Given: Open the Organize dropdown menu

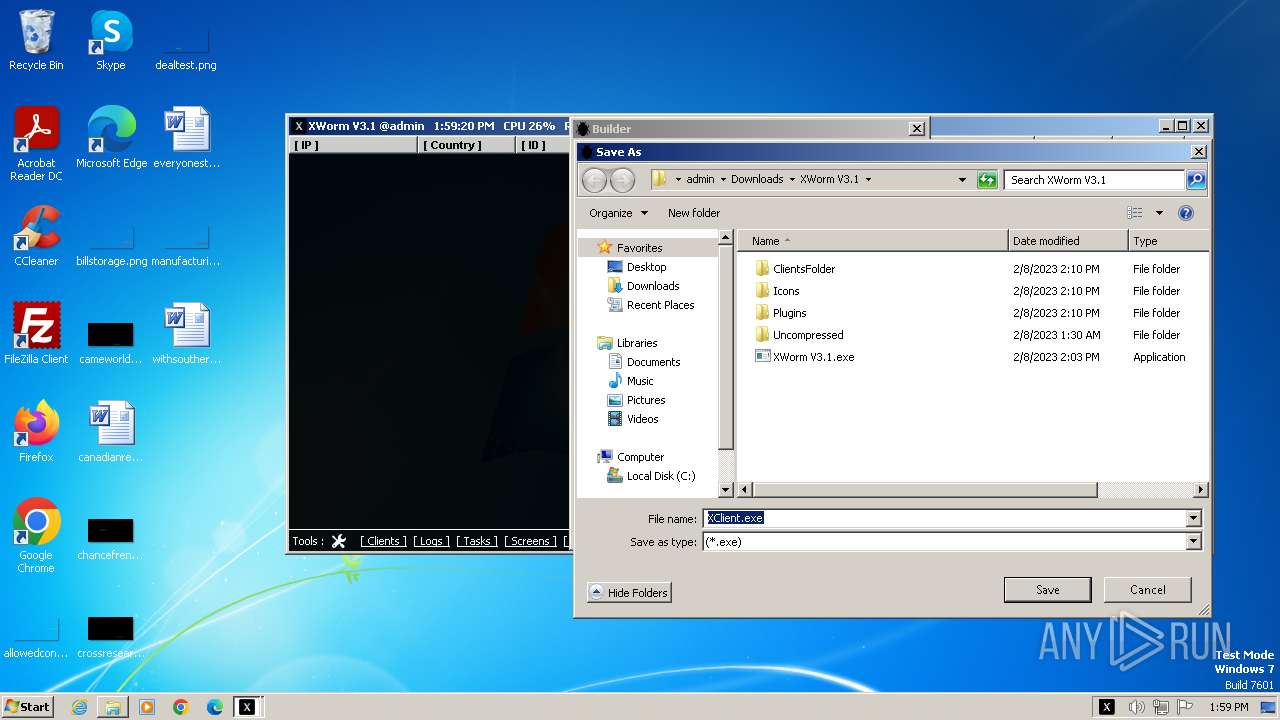Looking at the screenshot, I should [618, 213].
